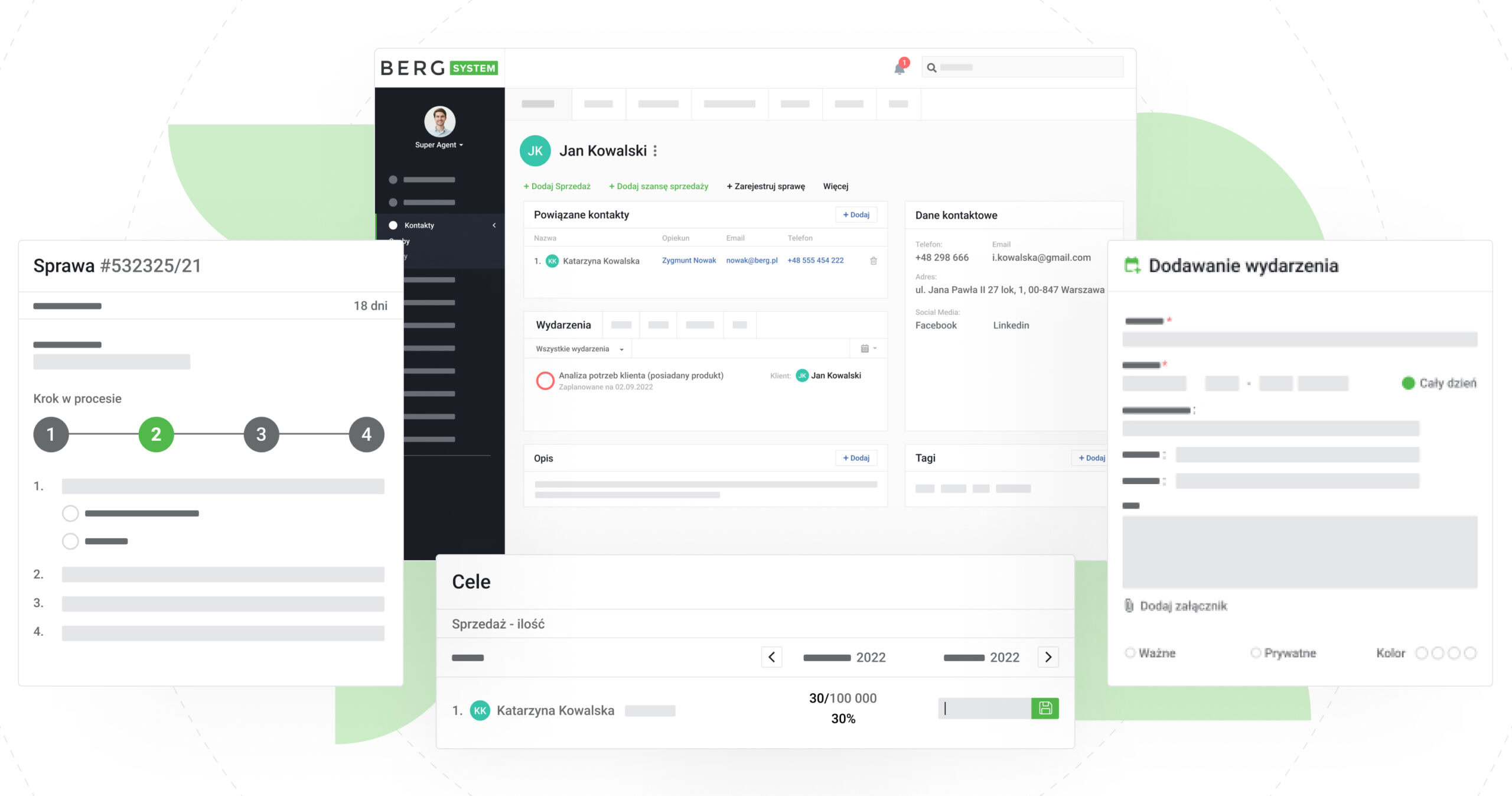This screenshot has width=1512, height=796.
Task: Go to process step 2
Action: tap(156, 434)
